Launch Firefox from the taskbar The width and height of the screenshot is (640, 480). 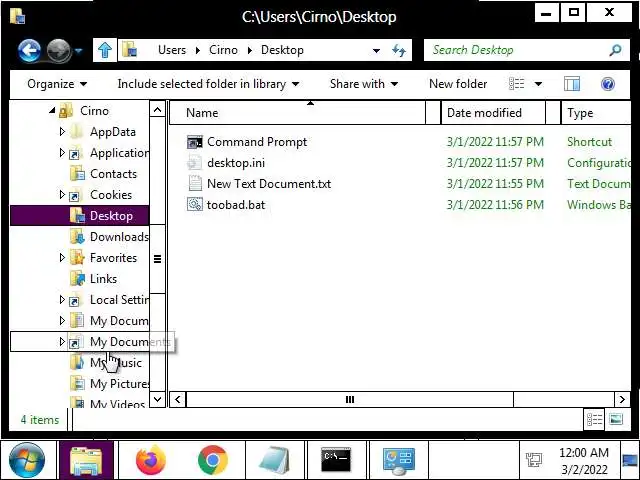coord(151,460)
